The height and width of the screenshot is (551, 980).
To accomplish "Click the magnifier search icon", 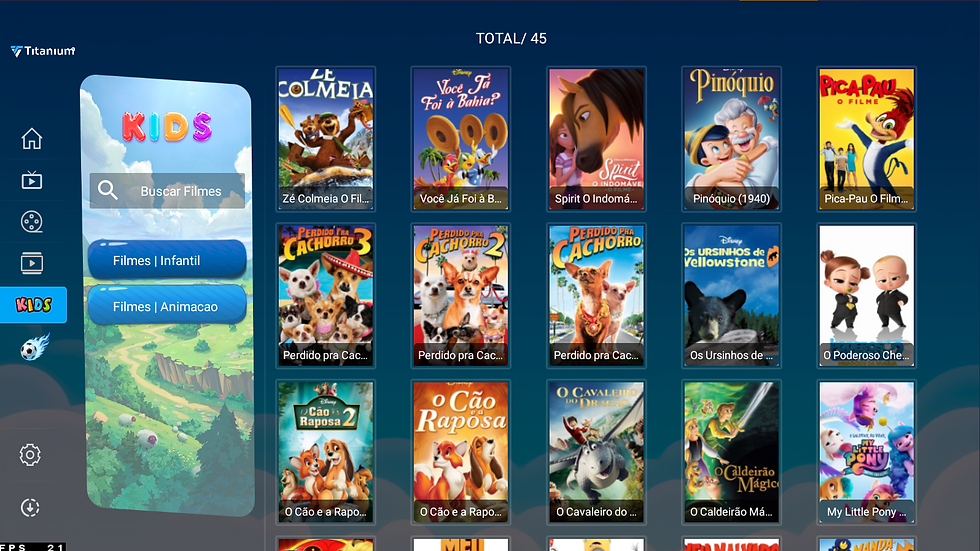I will click(108, 191).
